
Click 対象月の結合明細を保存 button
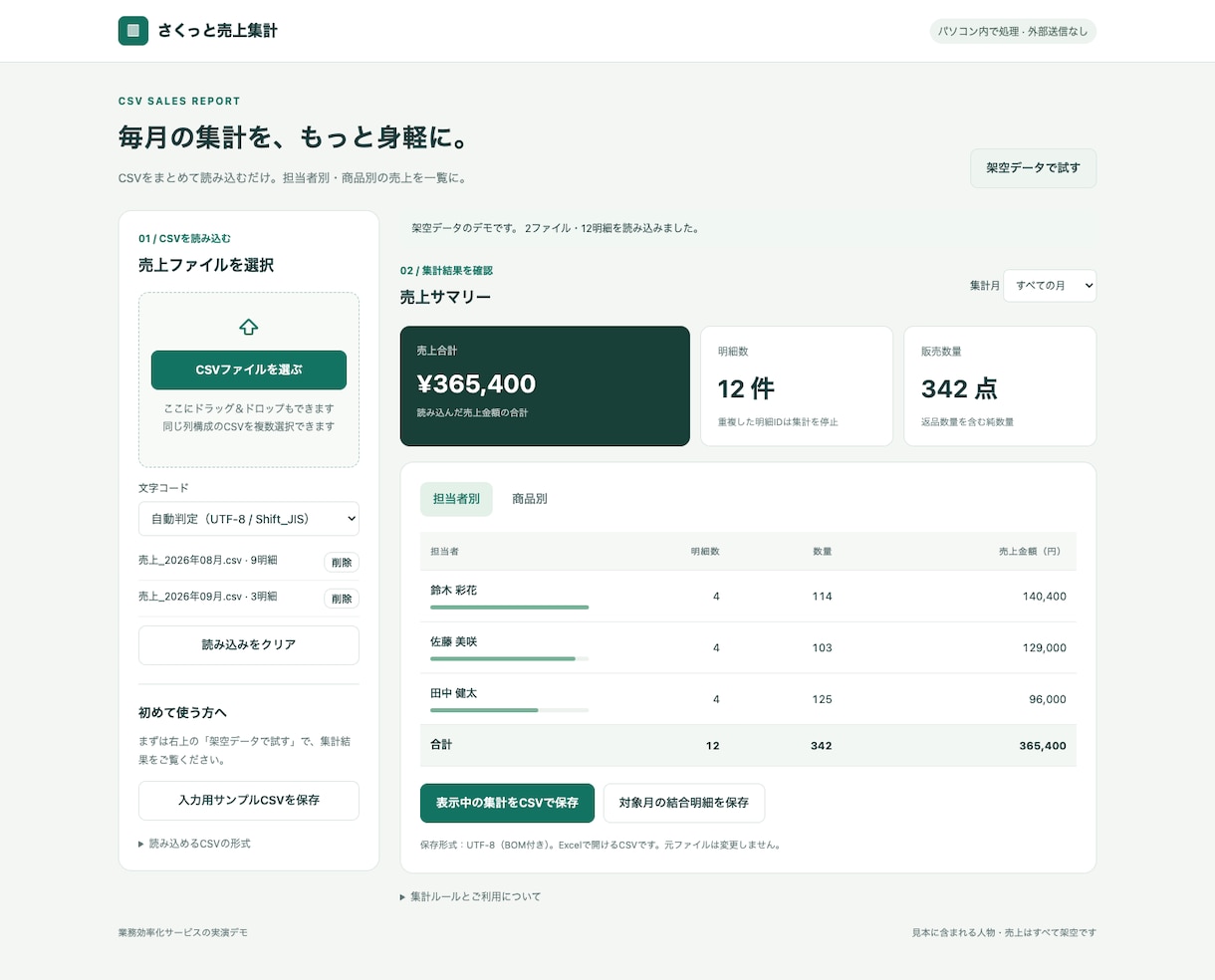point(684,803)
